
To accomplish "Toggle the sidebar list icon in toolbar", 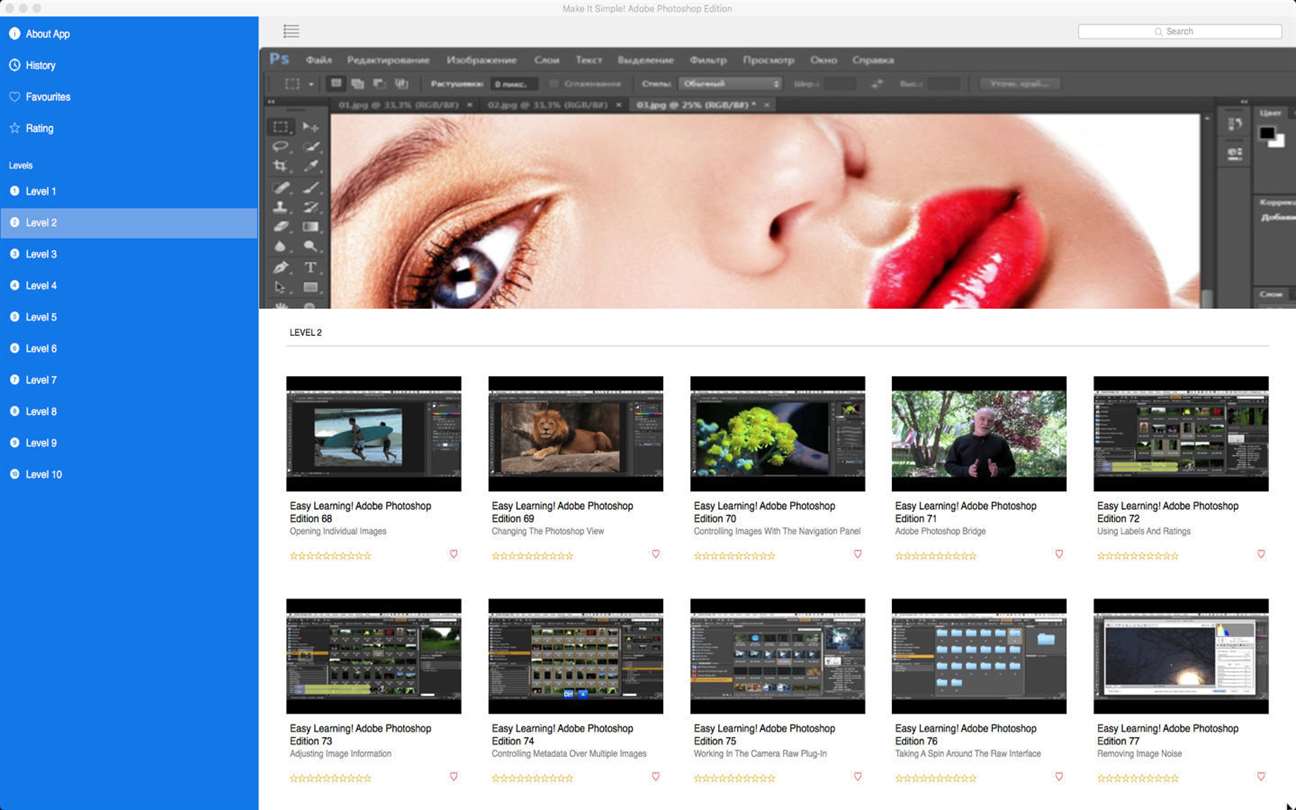I will tap(291, 31).
